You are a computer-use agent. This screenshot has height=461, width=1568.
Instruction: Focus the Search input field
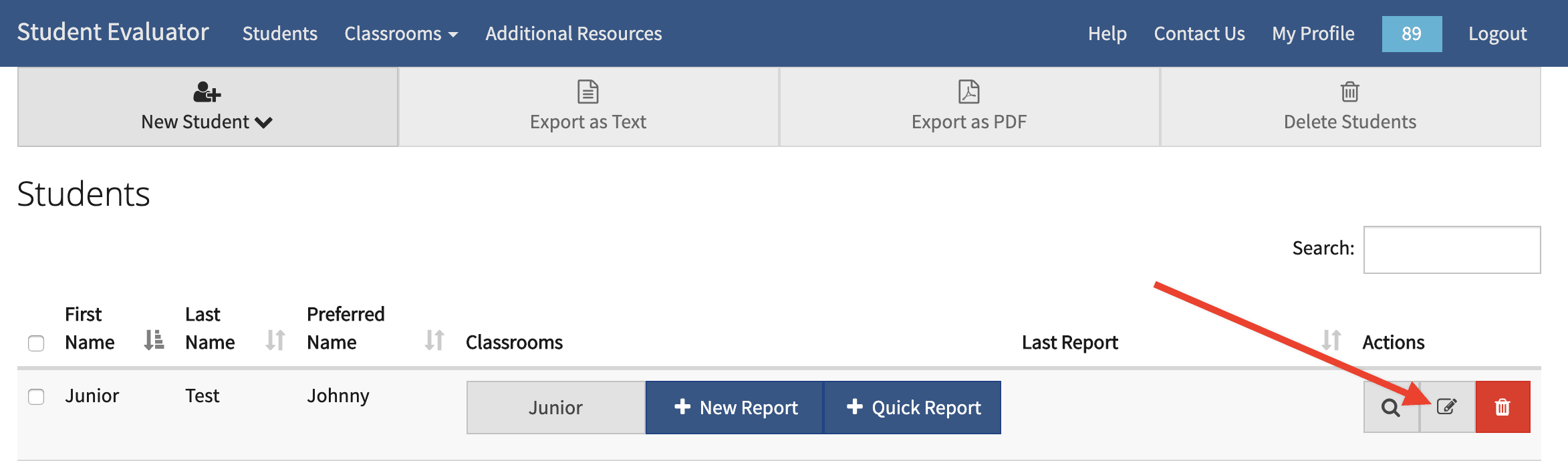tap(1452, 250)
